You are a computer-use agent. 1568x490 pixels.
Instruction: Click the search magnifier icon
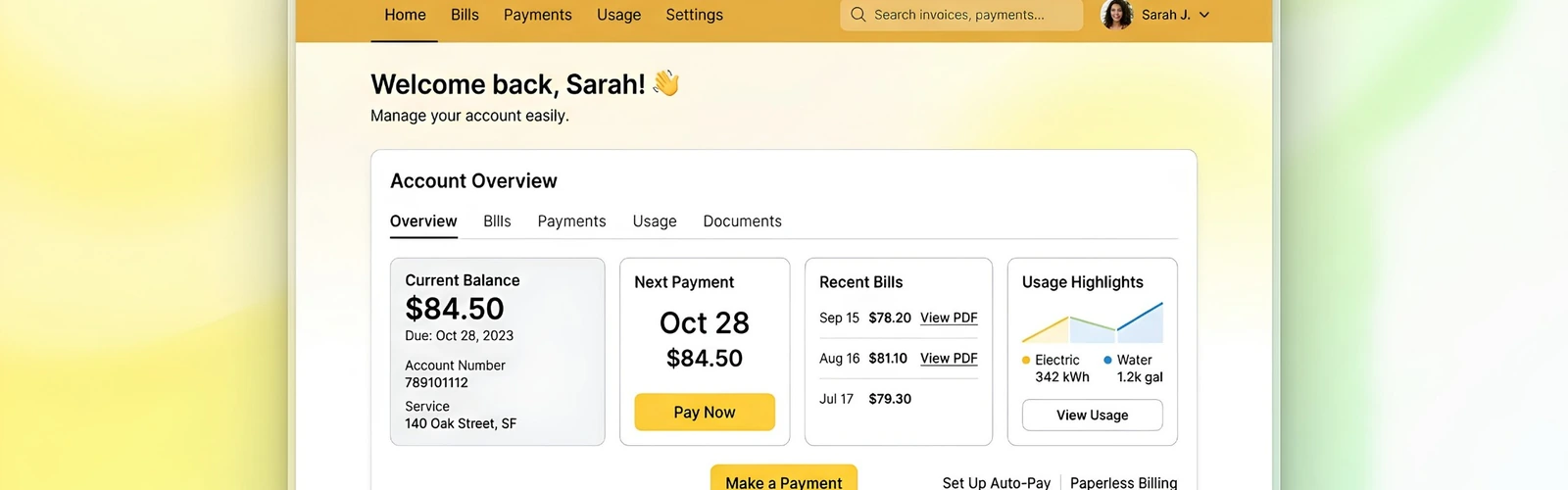[857, 15]
